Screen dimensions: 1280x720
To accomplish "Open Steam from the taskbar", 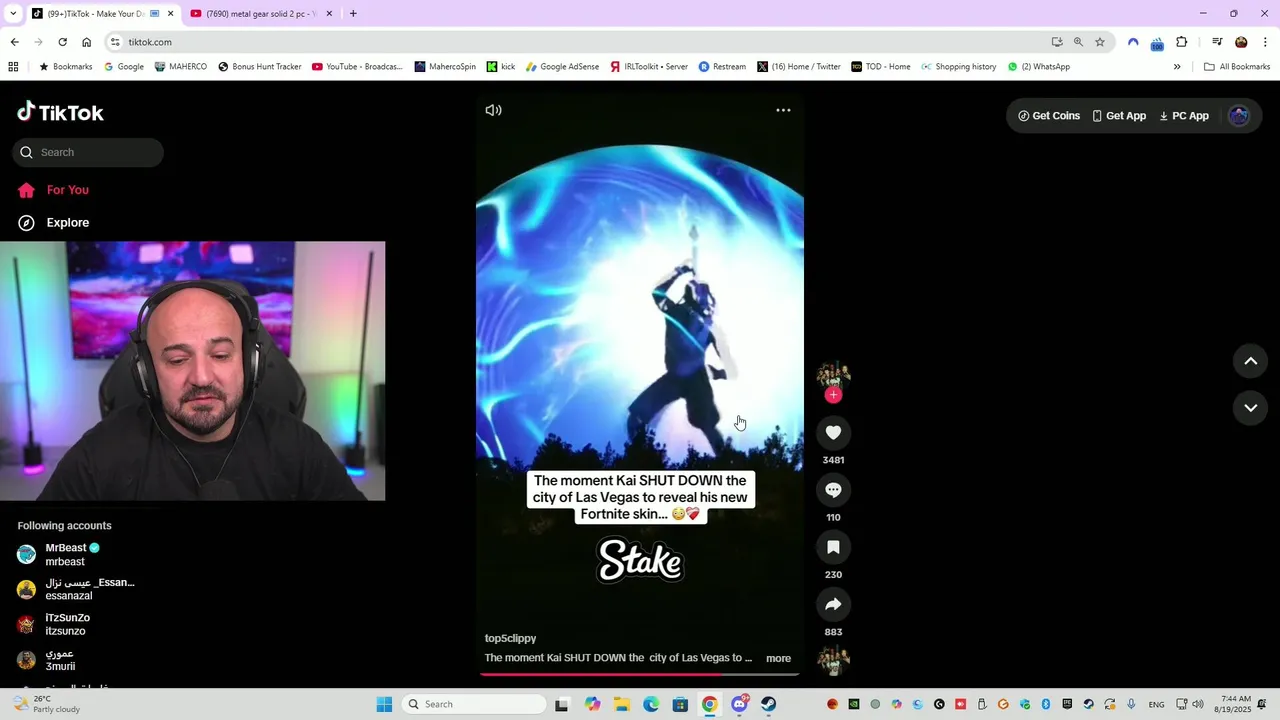I will (768, 704).
